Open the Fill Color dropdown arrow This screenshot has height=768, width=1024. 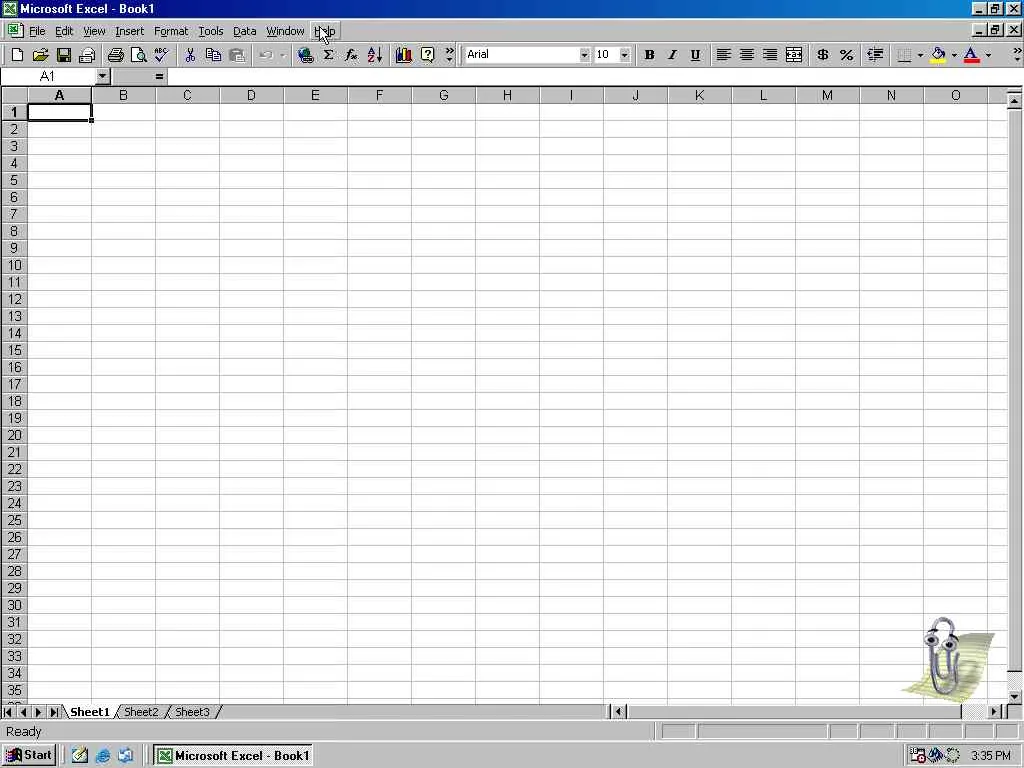[954, 55]
